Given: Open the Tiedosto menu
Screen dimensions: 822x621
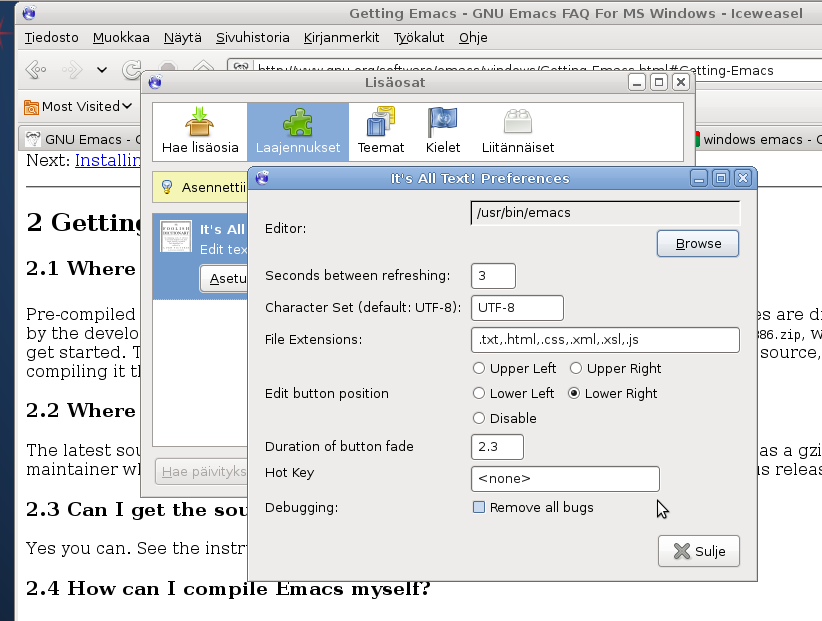Looking at the screenshot, I should 51,38.
